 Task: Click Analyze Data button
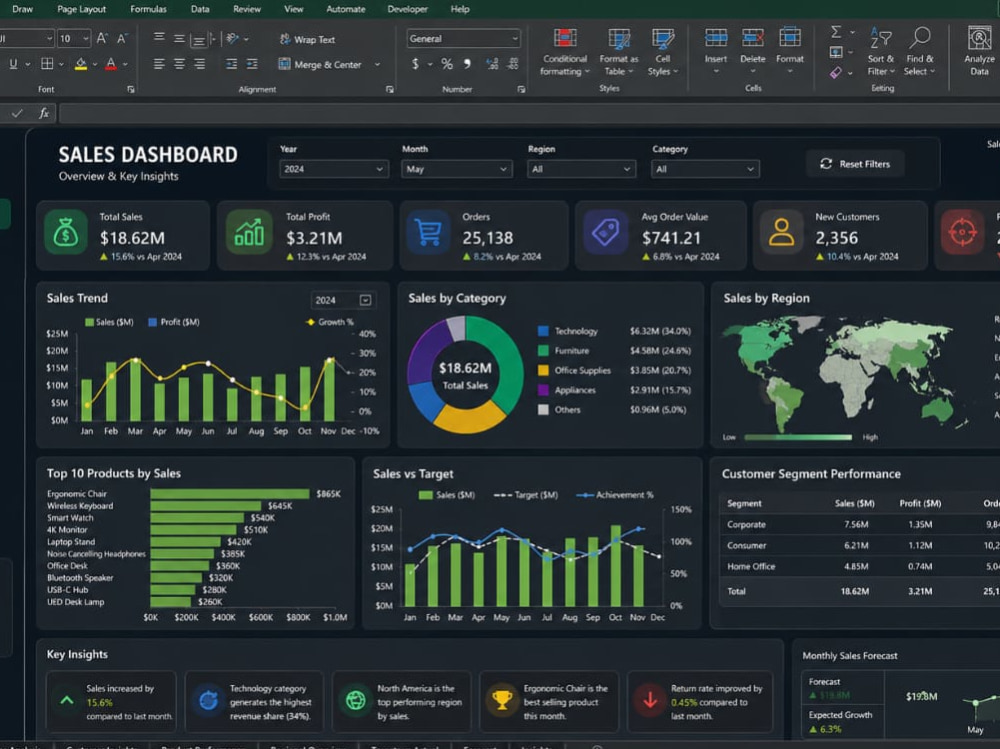click(x=980, y=52)
